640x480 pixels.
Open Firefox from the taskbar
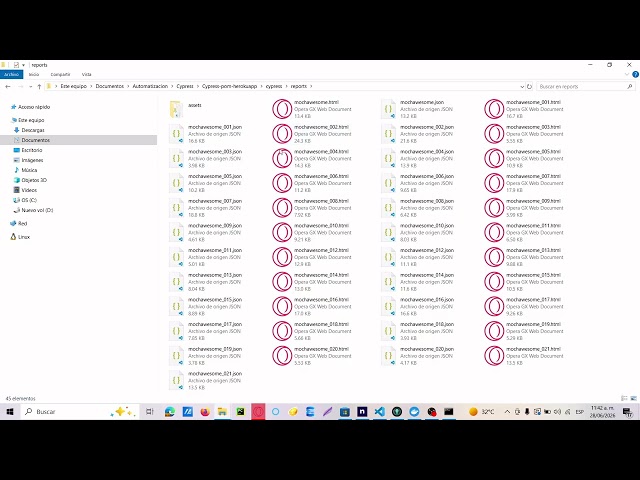[205, 411]
